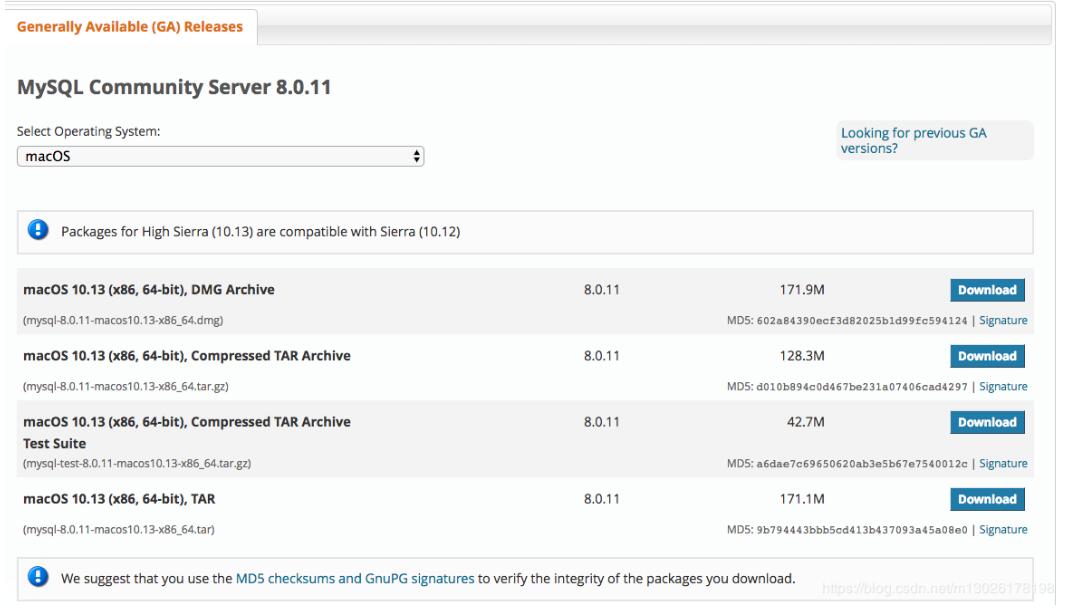This screenshot has width=1066, height=609.
Task: Download the Compressed TAR Archive Test Suite
Action: coord(987,422)
